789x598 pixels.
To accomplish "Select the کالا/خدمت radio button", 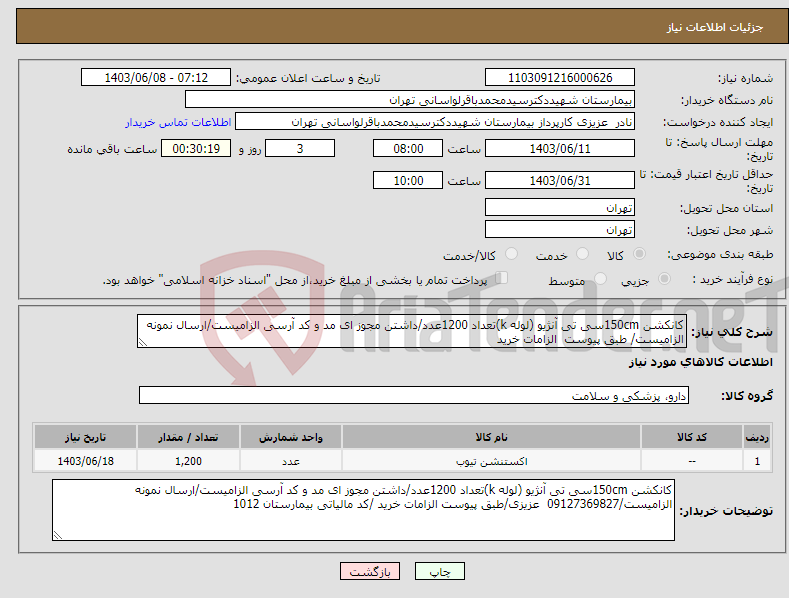I will [511, 254].
